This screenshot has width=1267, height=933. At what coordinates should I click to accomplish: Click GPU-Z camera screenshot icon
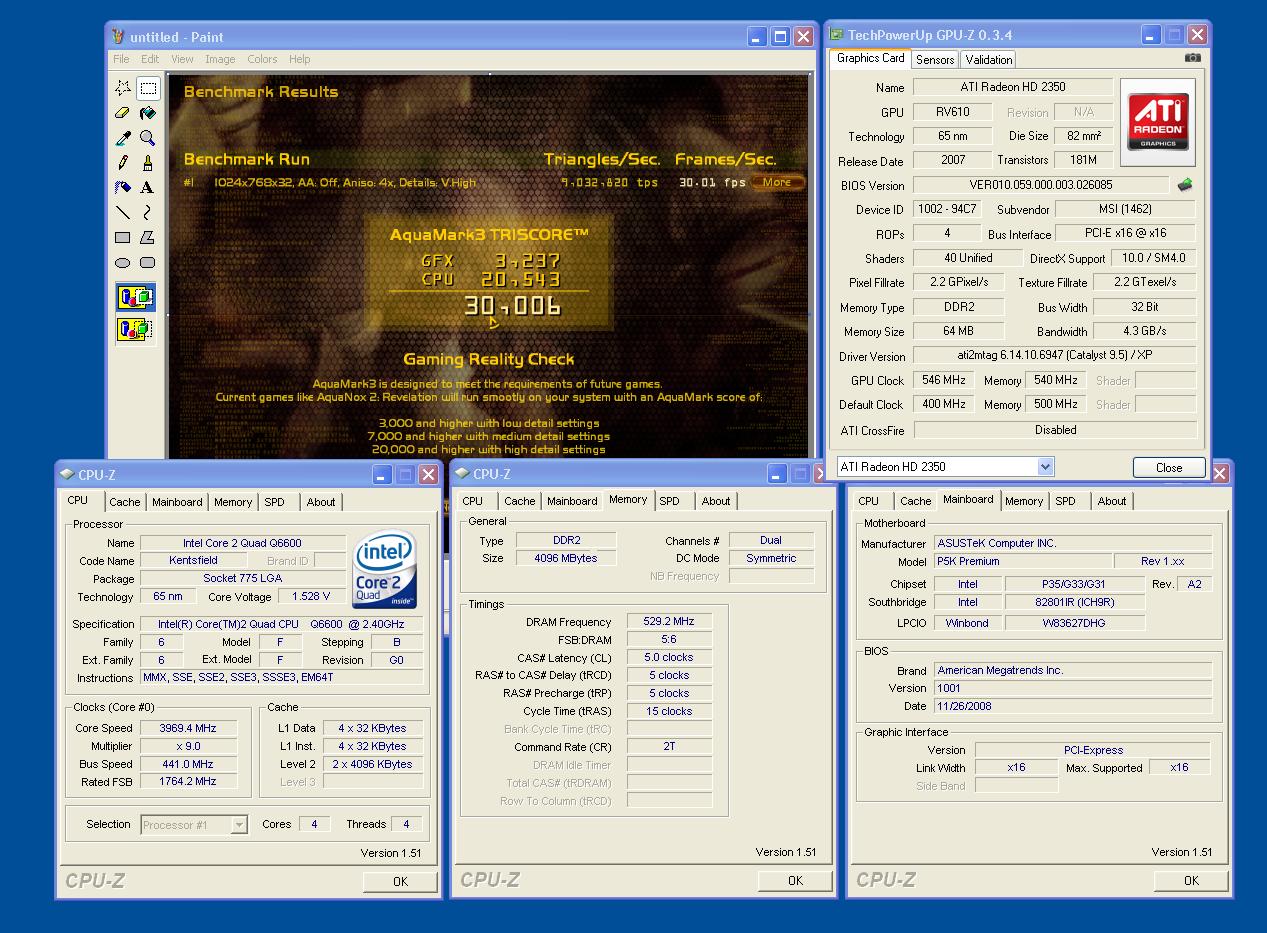[x=1192, y=58]
